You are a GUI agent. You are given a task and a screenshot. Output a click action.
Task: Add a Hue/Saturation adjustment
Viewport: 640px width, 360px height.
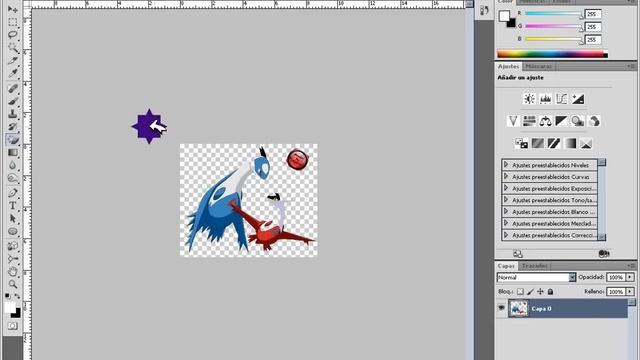click(529, 121)
